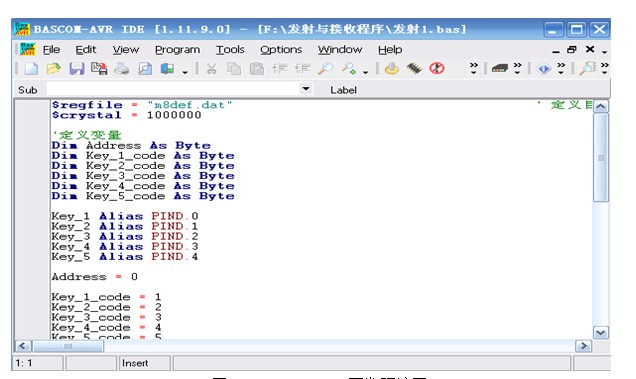The image size is (636, 379).
Task: Save the file using the floppy disk icon
Action: pos(76,68)
